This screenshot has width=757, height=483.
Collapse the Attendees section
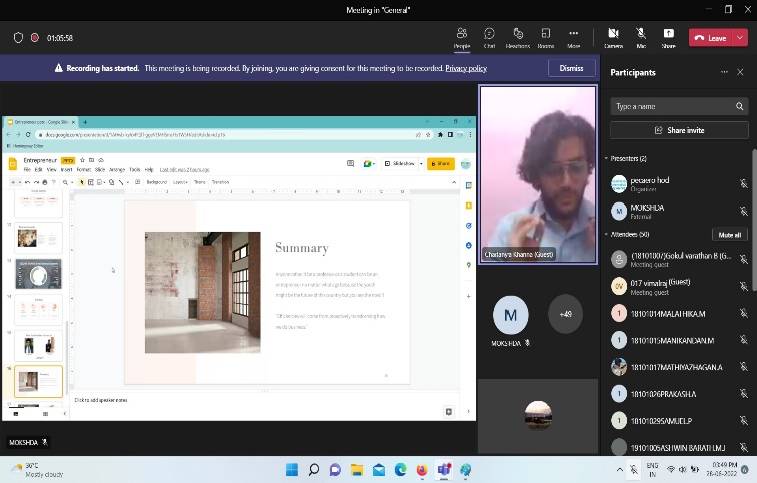[606, 234]
